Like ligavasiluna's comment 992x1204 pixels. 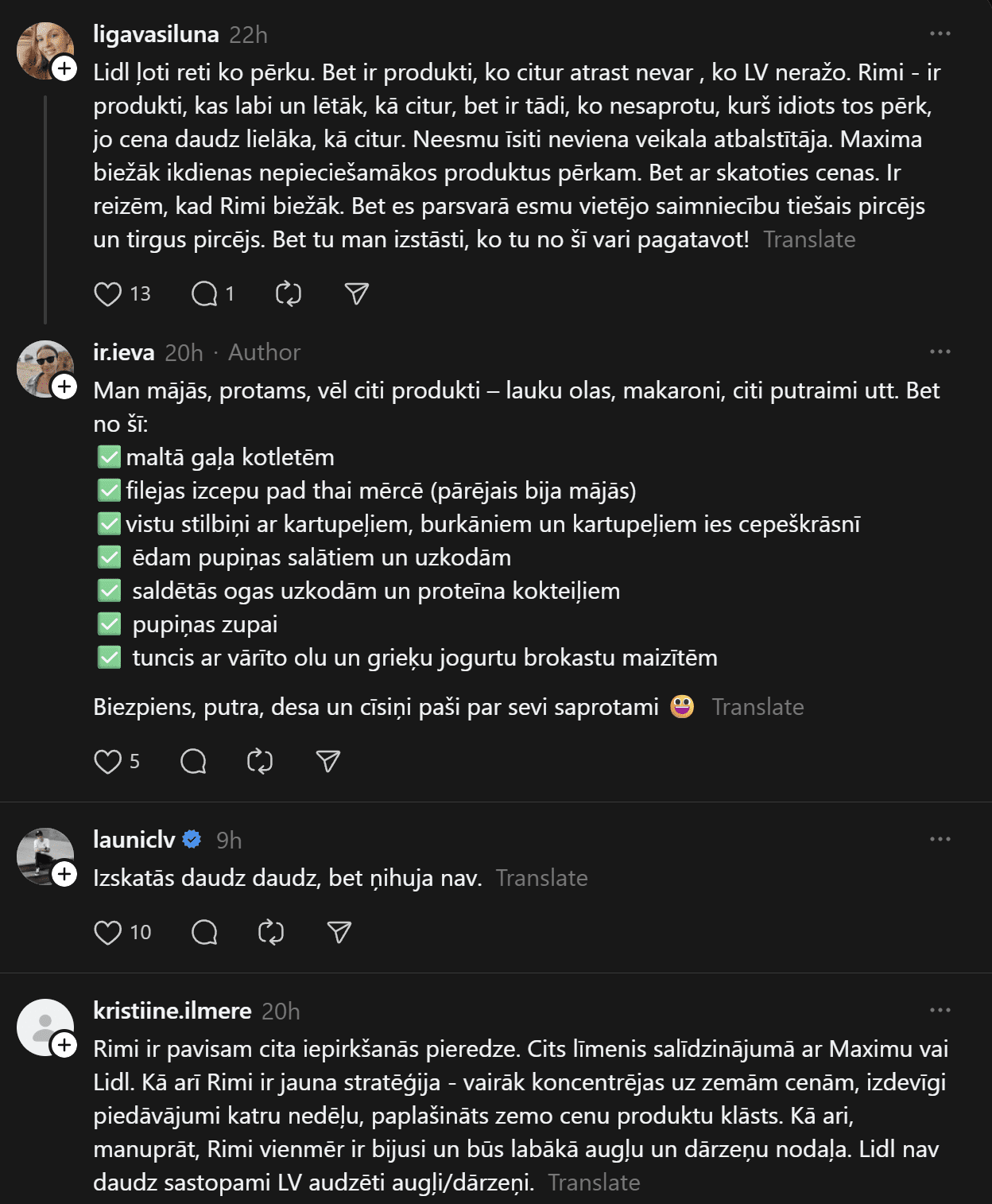[108, 294]
